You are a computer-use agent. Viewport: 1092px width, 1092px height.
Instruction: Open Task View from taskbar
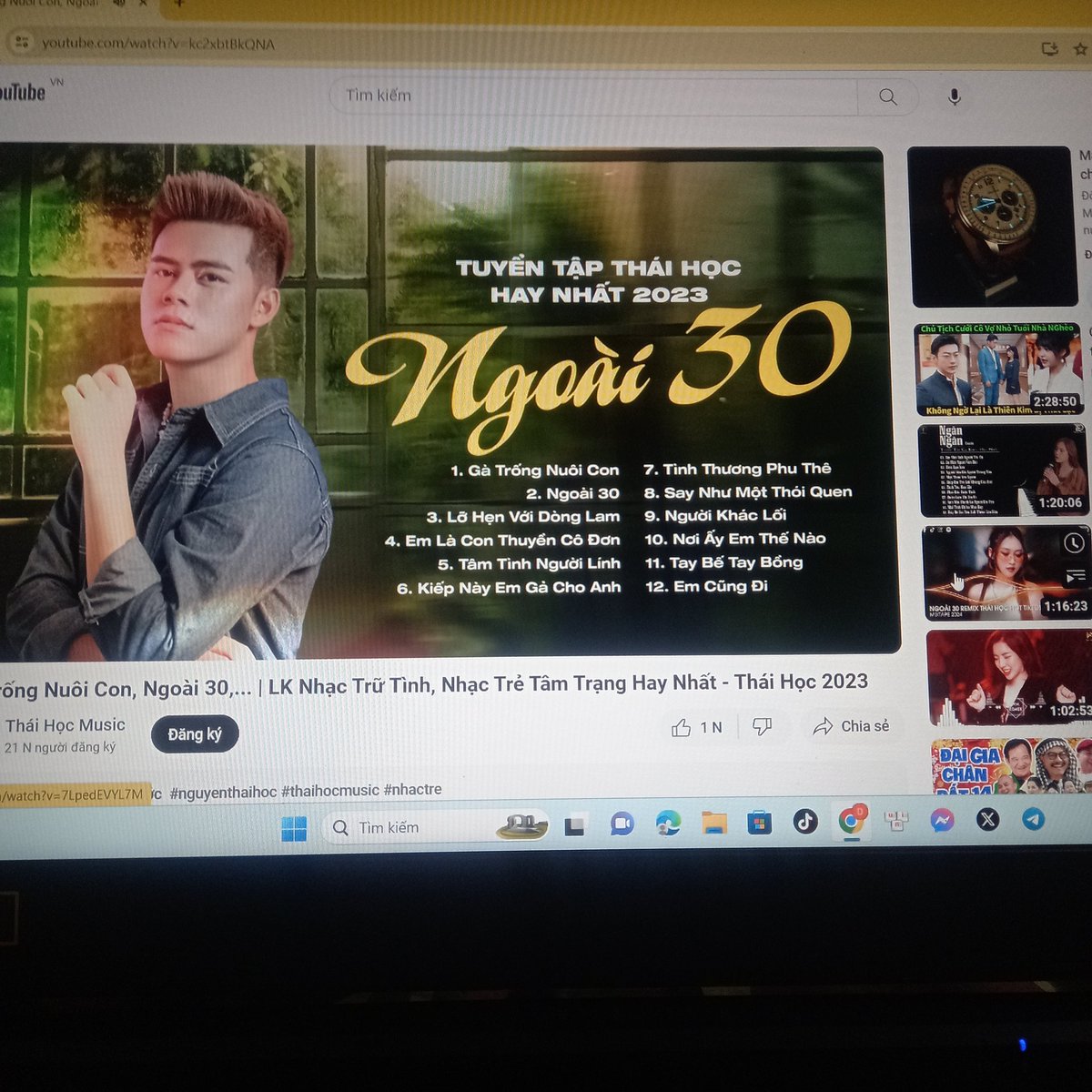[x=574, y=826]
